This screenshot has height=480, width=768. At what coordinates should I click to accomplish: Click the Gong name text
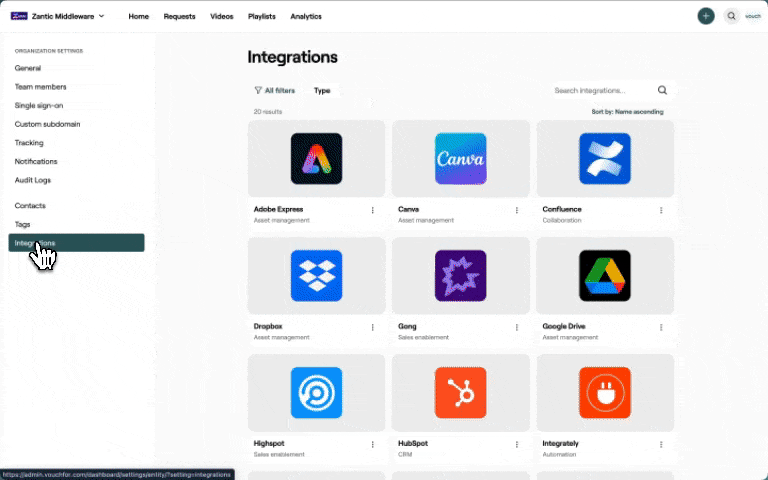point(407,326)
